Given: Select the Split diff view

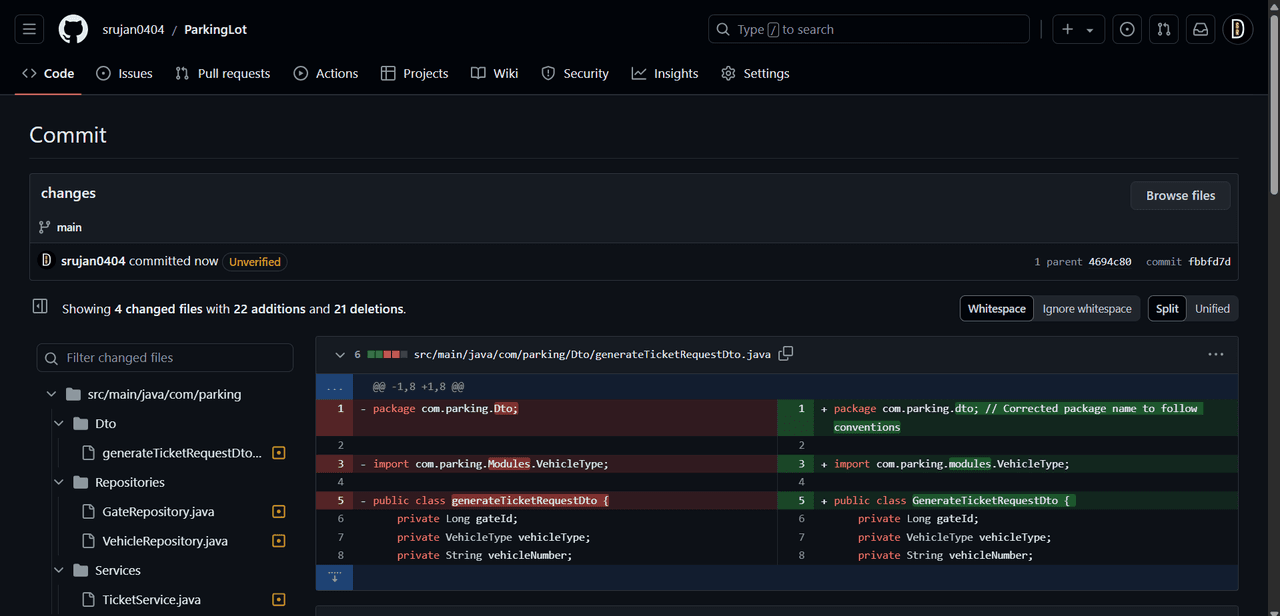Looking at the screenshot, I should click(1167, 309).
